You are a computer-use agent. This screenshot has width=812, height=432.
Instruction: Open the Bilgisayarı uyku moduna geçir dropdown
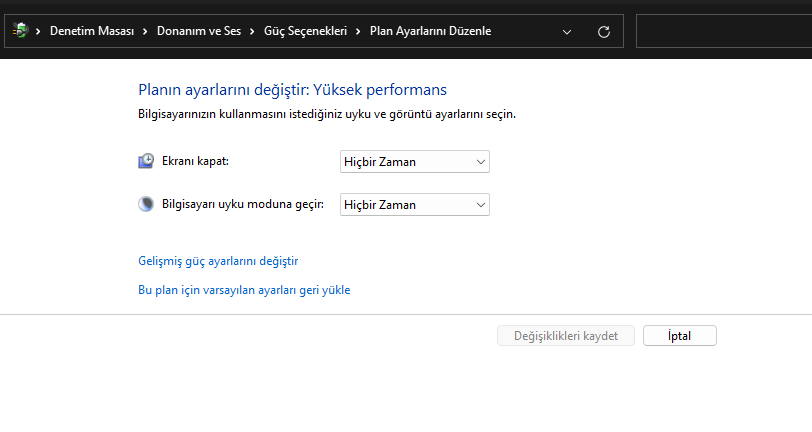[x=415, y=204]
